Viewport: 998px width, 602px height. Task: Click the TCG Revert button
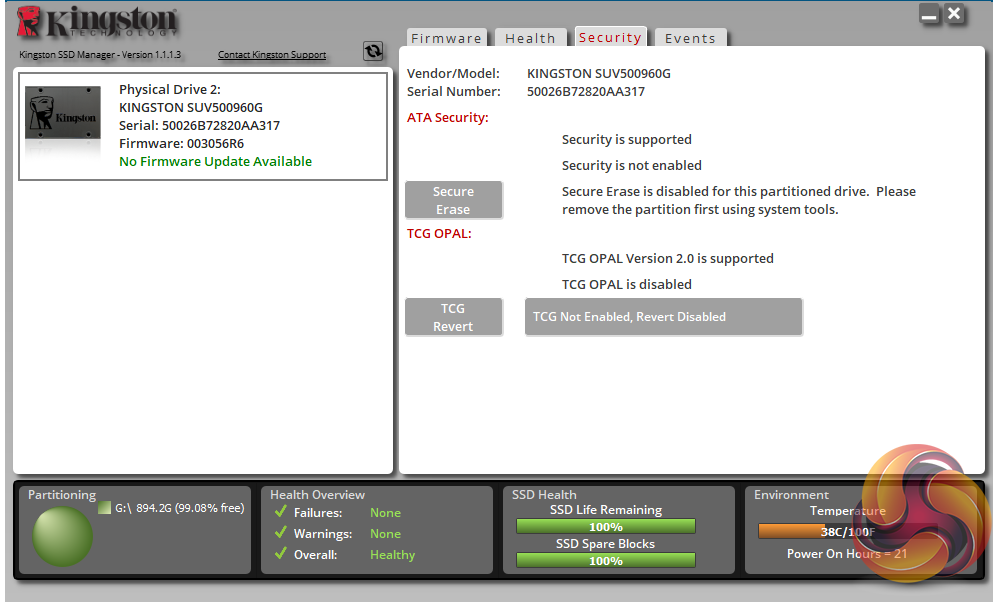tap(453, 317)
